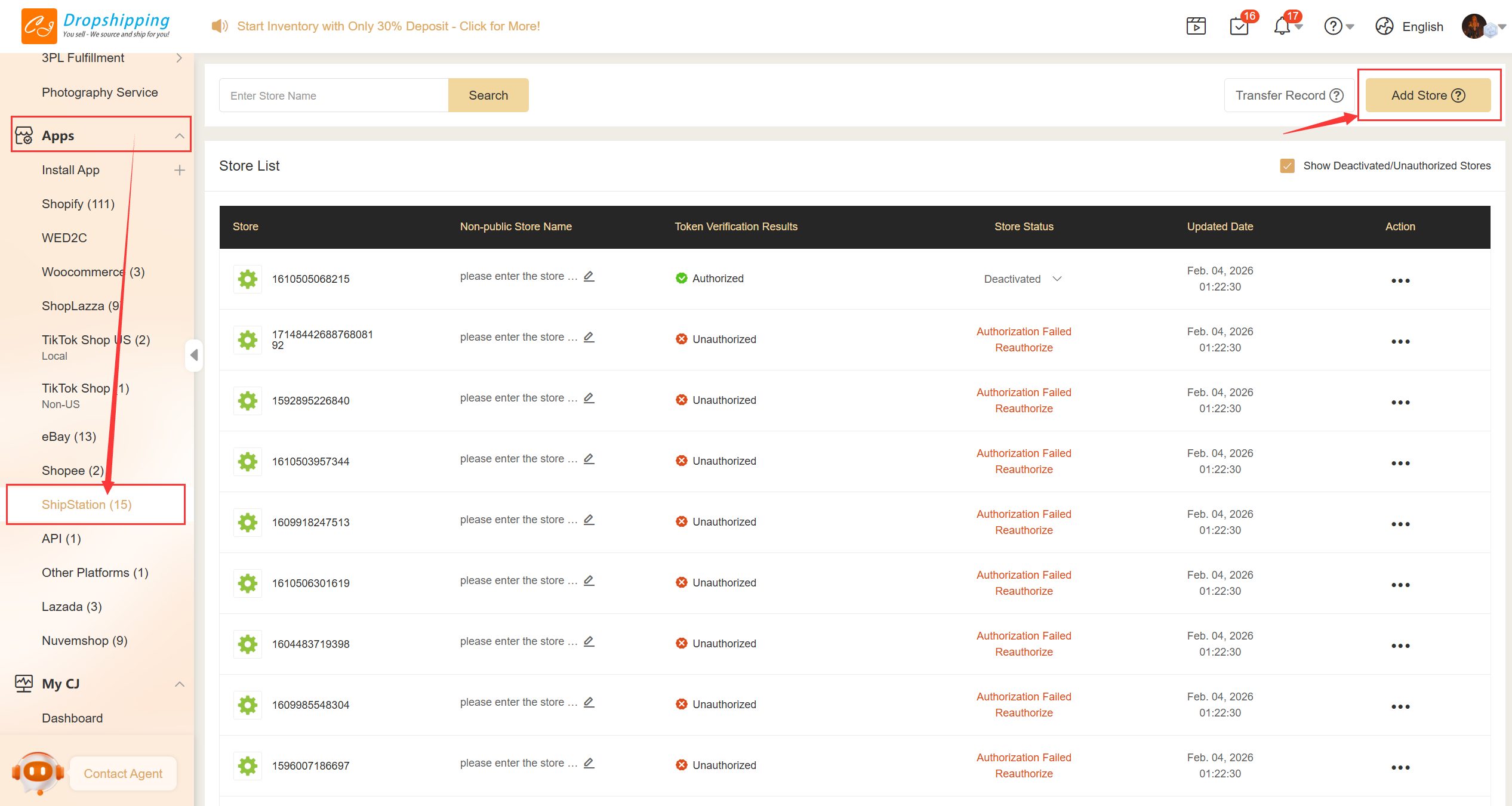
Task: Click the green gear icon of store 1609918247513
Action: coord(248,523)
